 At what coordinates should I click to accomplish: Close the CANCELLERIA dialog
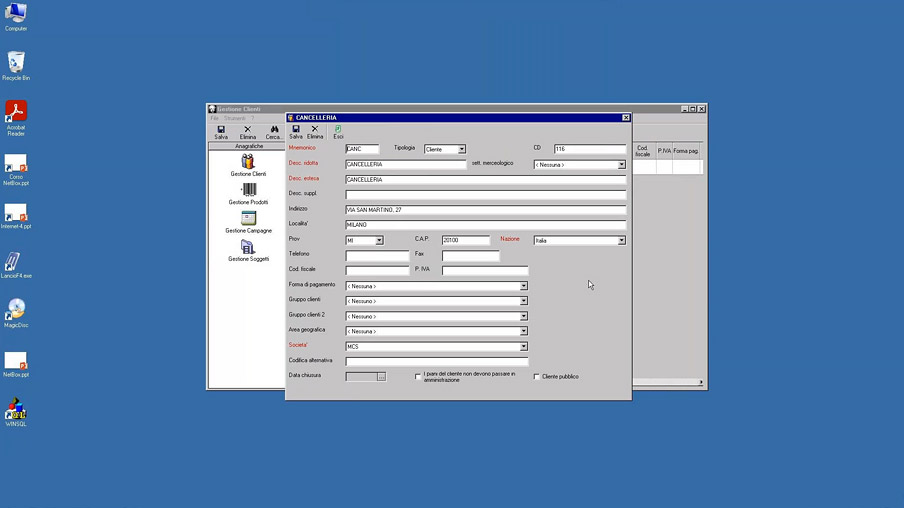tap(626, 118)
